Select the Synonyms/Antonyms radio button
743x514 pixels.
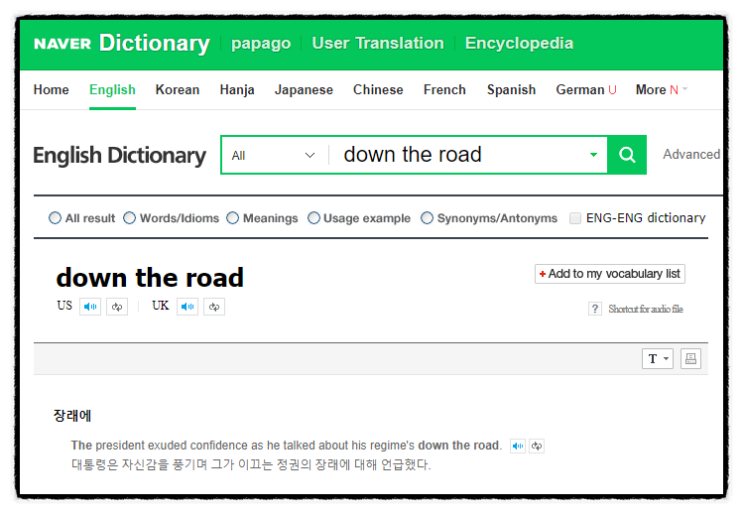[427, 218]
